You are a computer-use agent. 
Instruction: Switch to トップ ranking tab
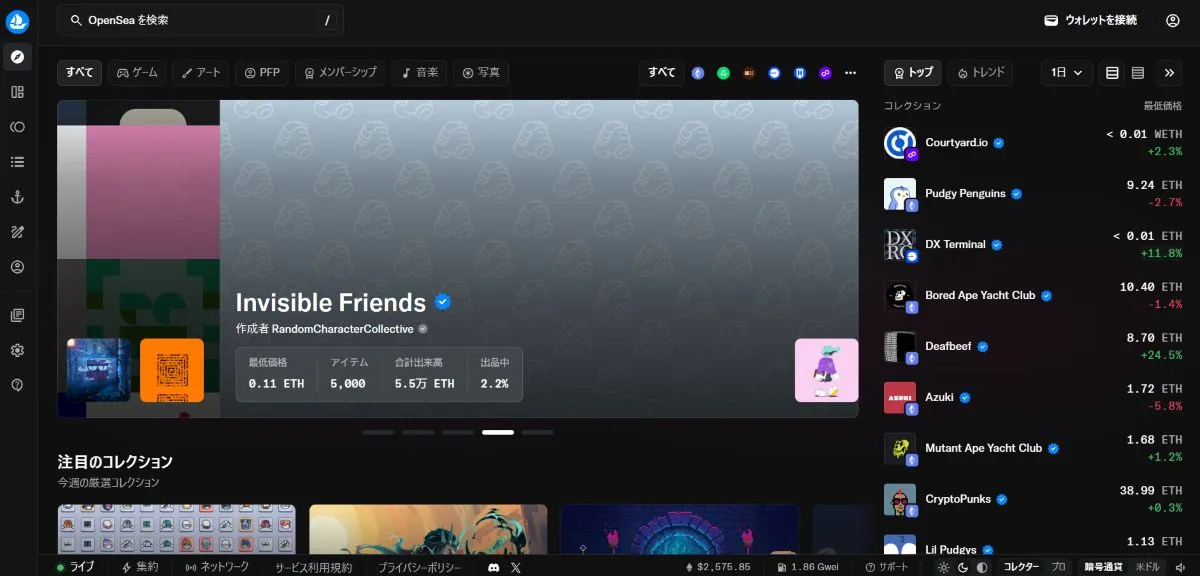pos(913,73)
